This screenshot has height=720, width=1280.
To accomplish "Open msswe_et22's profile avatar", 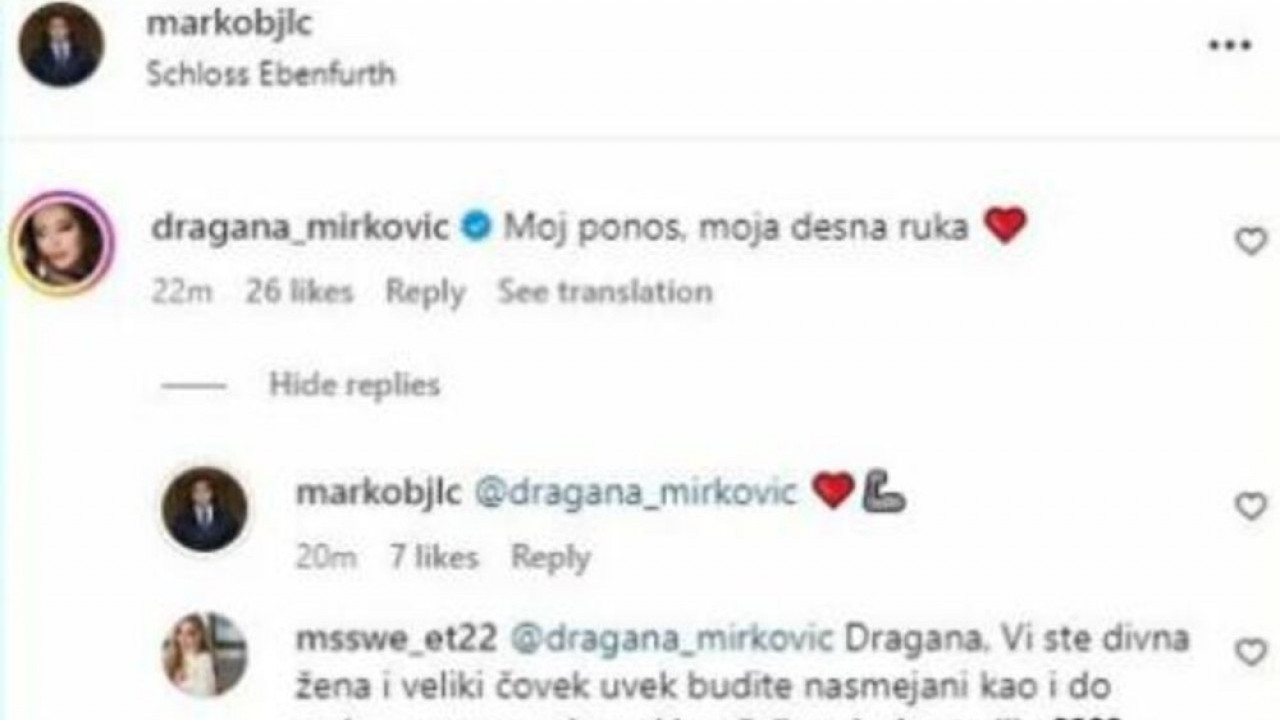I will (204, 654).
